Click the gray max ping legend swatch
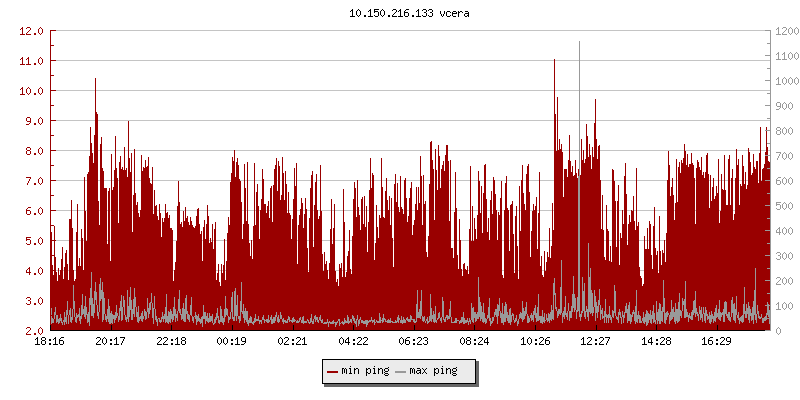 coord(401,371)
